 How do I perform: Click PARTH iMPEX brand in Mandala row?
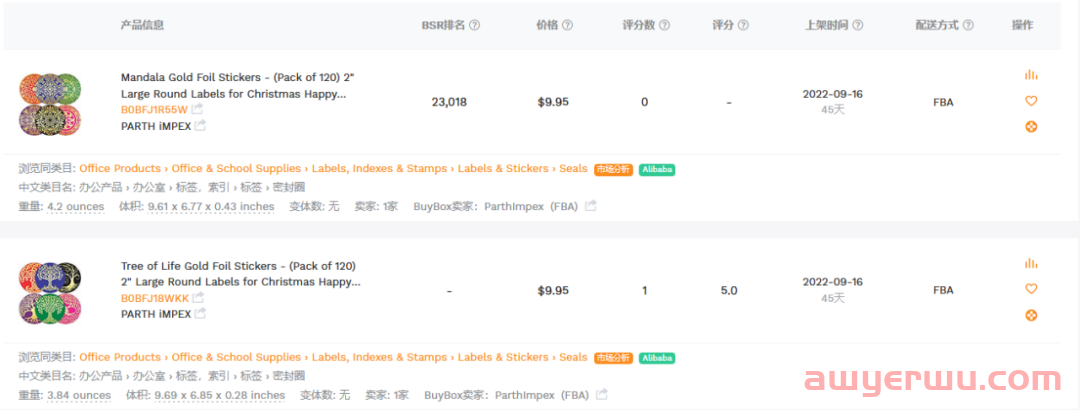[156, 126]
